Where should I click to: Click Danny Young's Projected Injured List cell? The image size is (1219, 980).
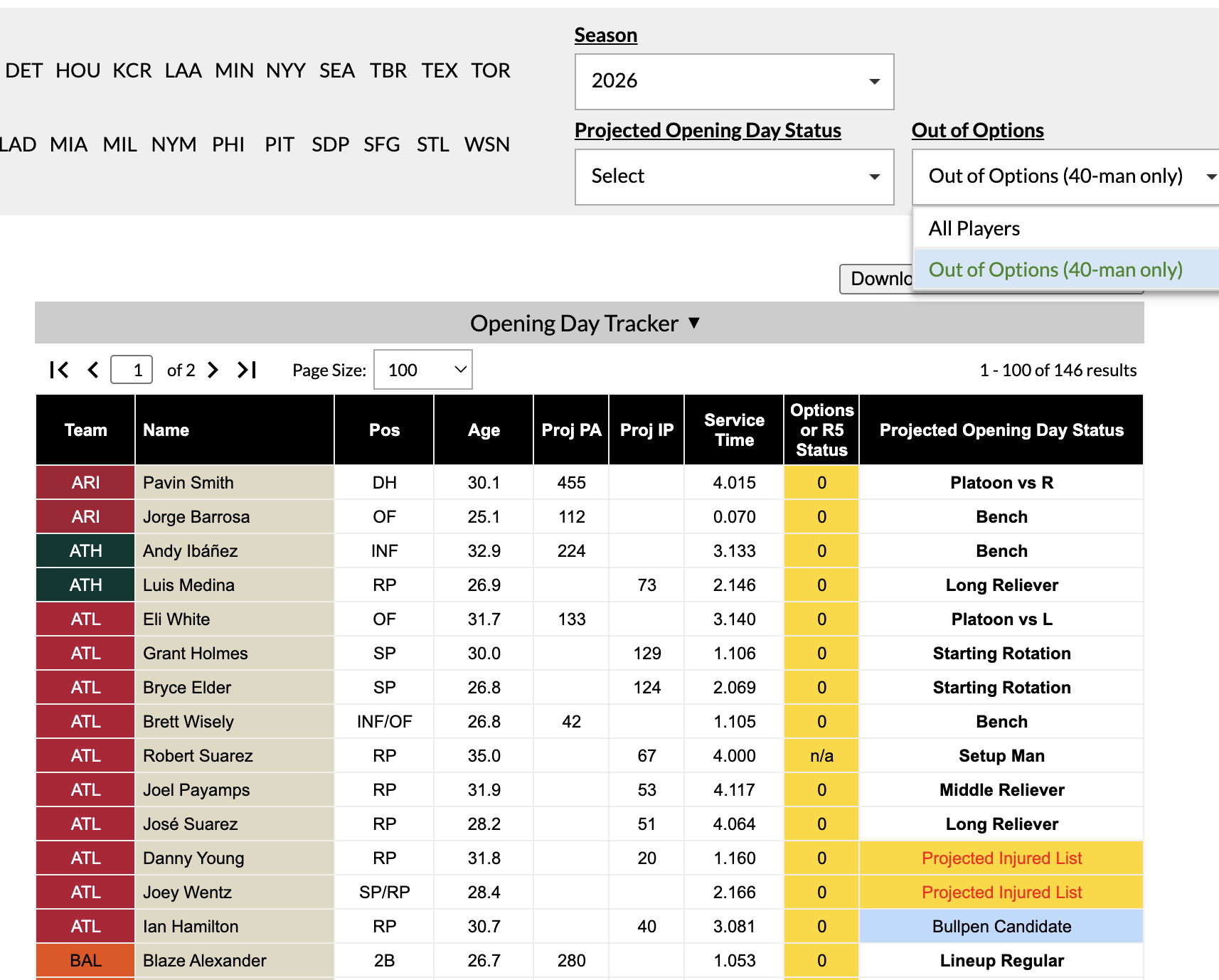pyautogui.click(x=1001, y=858)
